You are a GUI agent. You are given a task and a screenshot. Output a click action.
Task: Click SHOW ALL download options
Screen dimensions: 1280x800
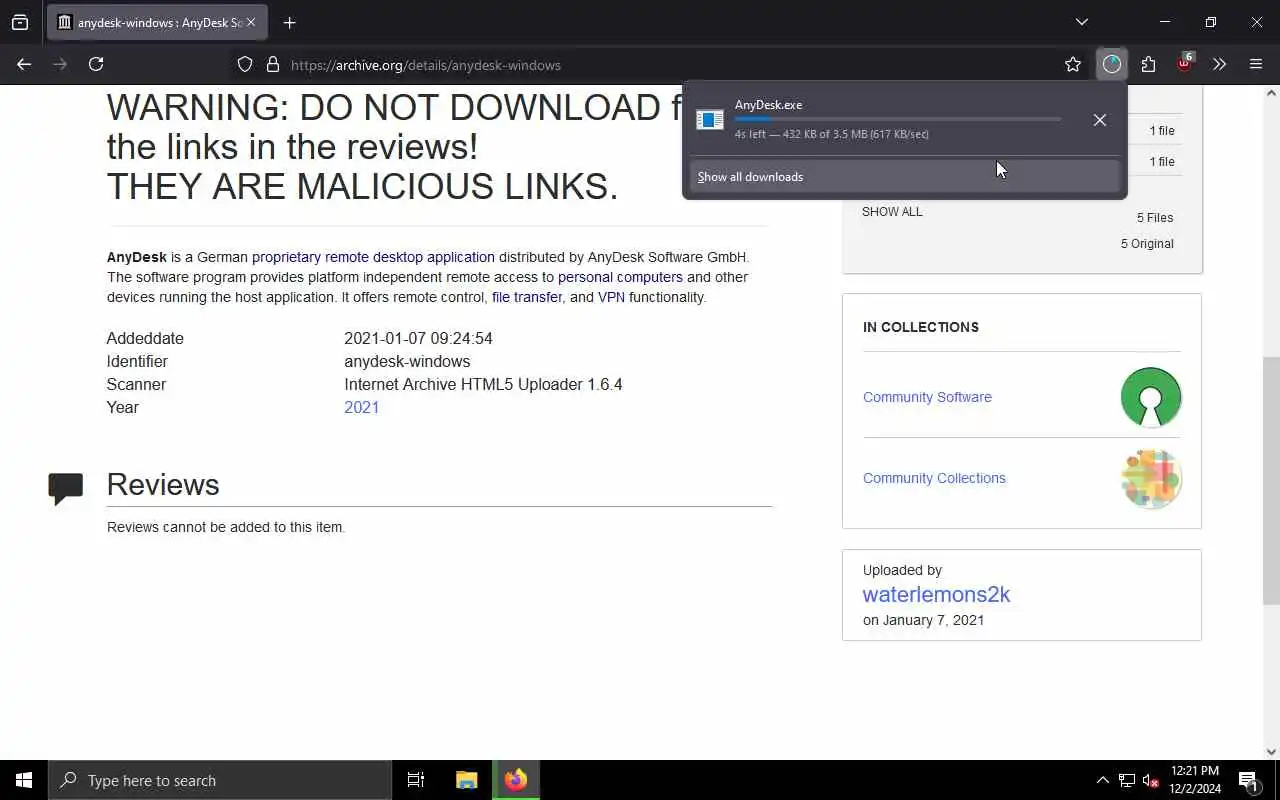pyautogui.click(x=892, y=212)
